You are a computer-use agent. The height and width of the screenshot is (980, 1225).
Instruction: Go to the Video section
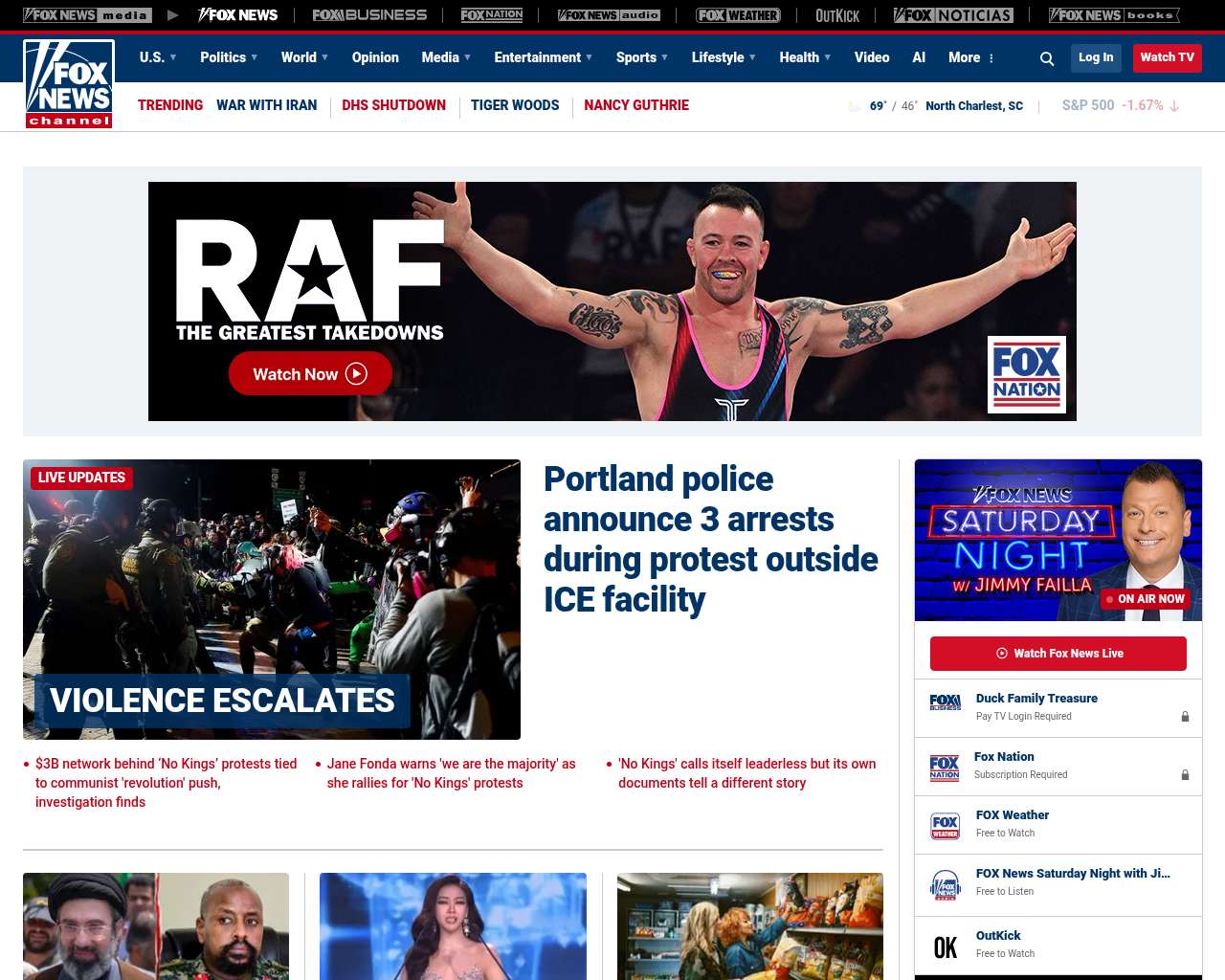click(872, 57)
